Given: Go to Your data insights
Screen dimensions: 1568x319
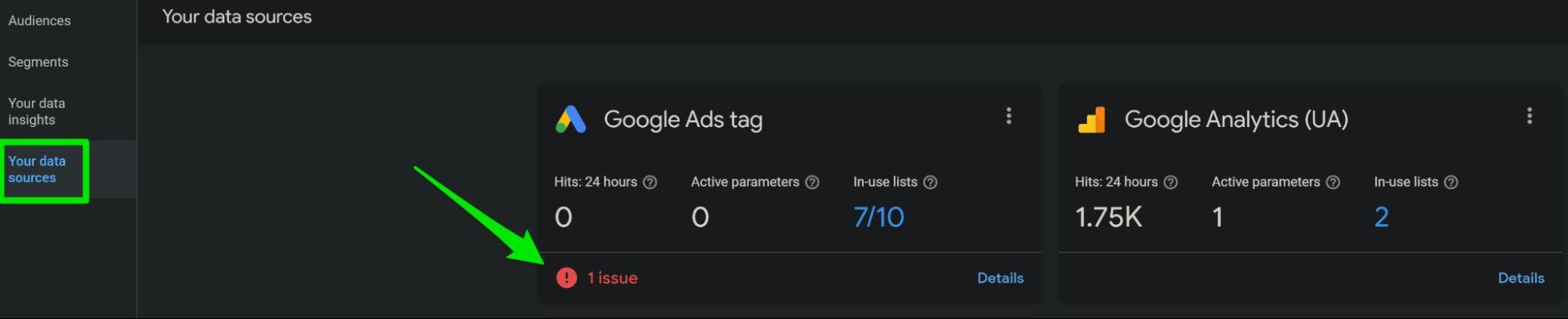Looking at the screenshot, I should tap(37, 111).
